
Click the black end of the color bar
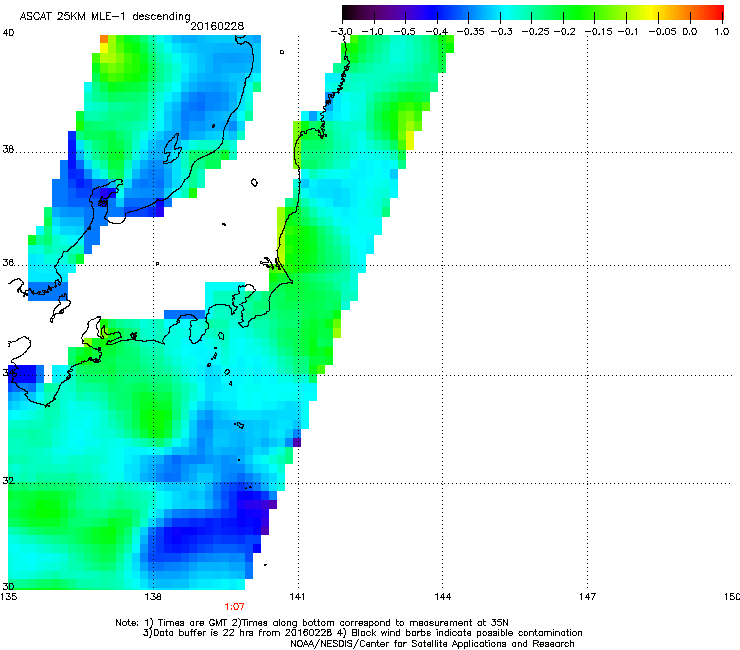click(x=349, y=13)
